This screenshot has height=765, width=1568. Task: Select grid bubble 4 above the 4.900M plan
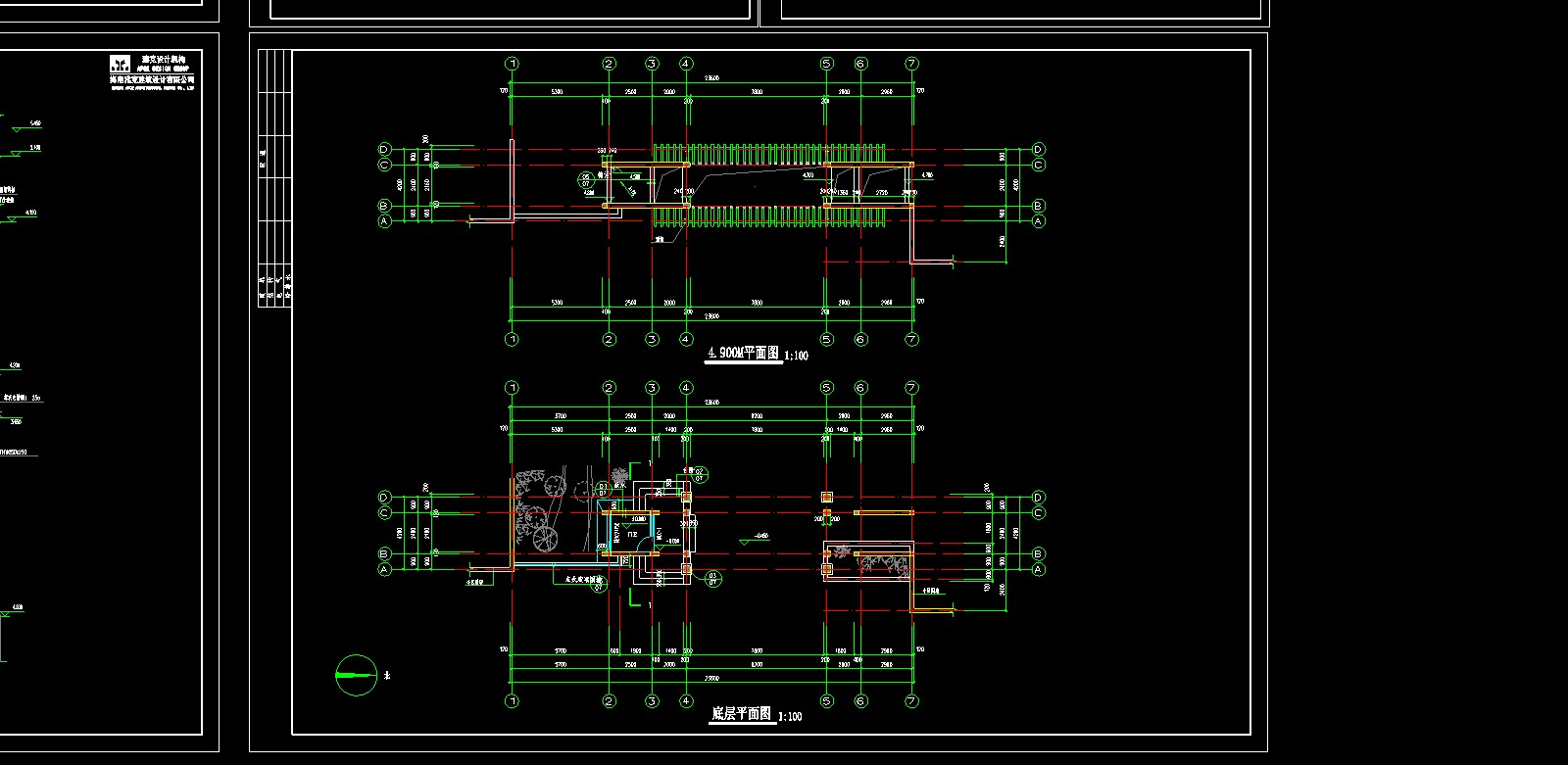(686, 64)
